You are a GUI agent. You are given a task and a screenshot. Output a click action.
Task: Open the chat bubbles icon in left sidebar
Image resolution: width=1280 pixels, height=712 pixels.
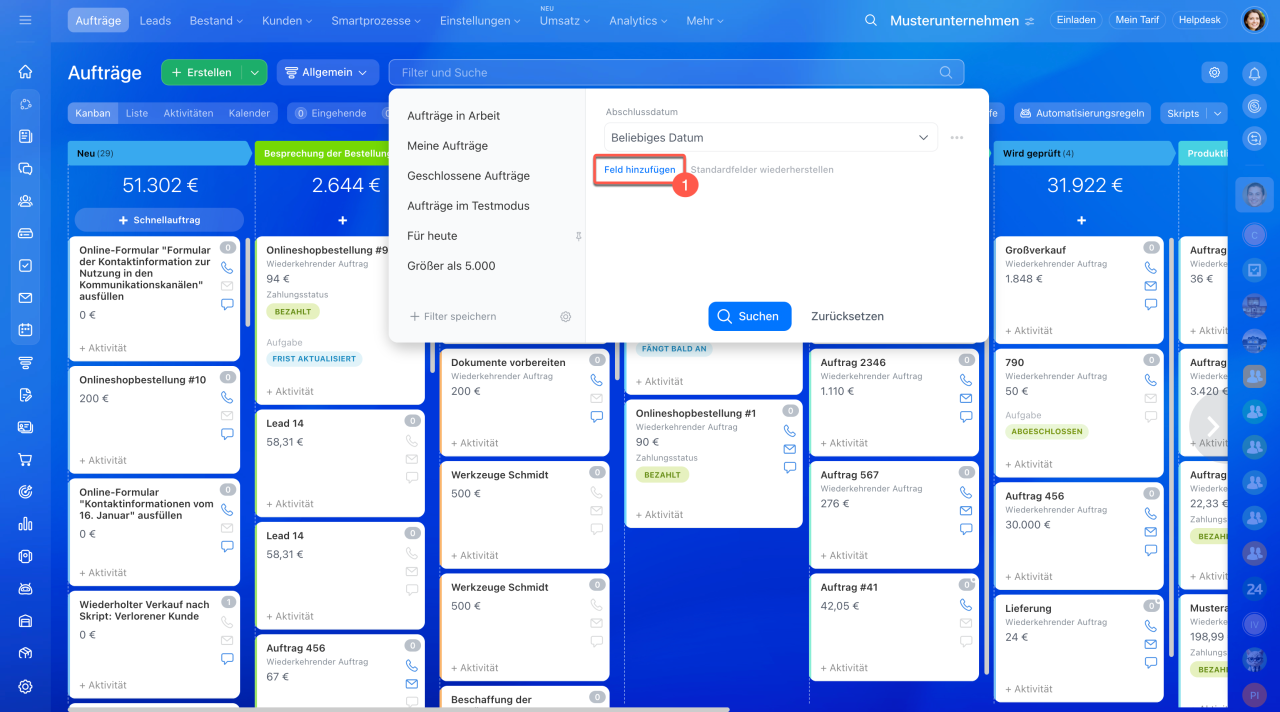[26, 169]
